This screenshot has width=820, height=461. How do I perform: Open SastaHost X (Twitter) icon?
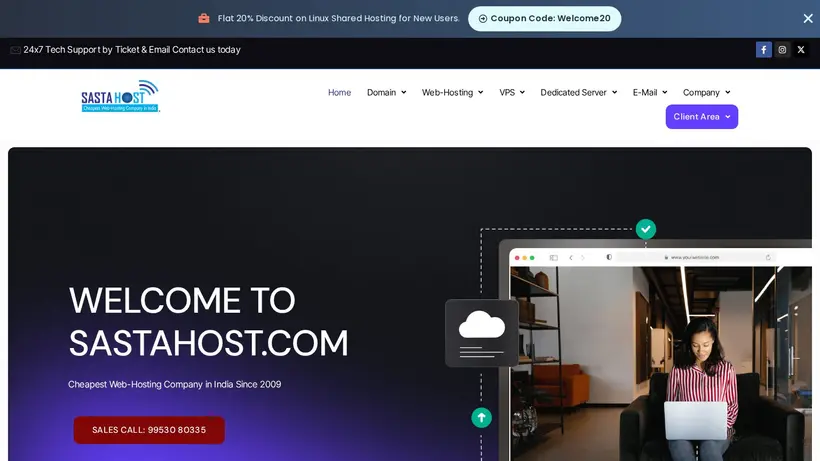pyautogui.click(x=801, y=50)
